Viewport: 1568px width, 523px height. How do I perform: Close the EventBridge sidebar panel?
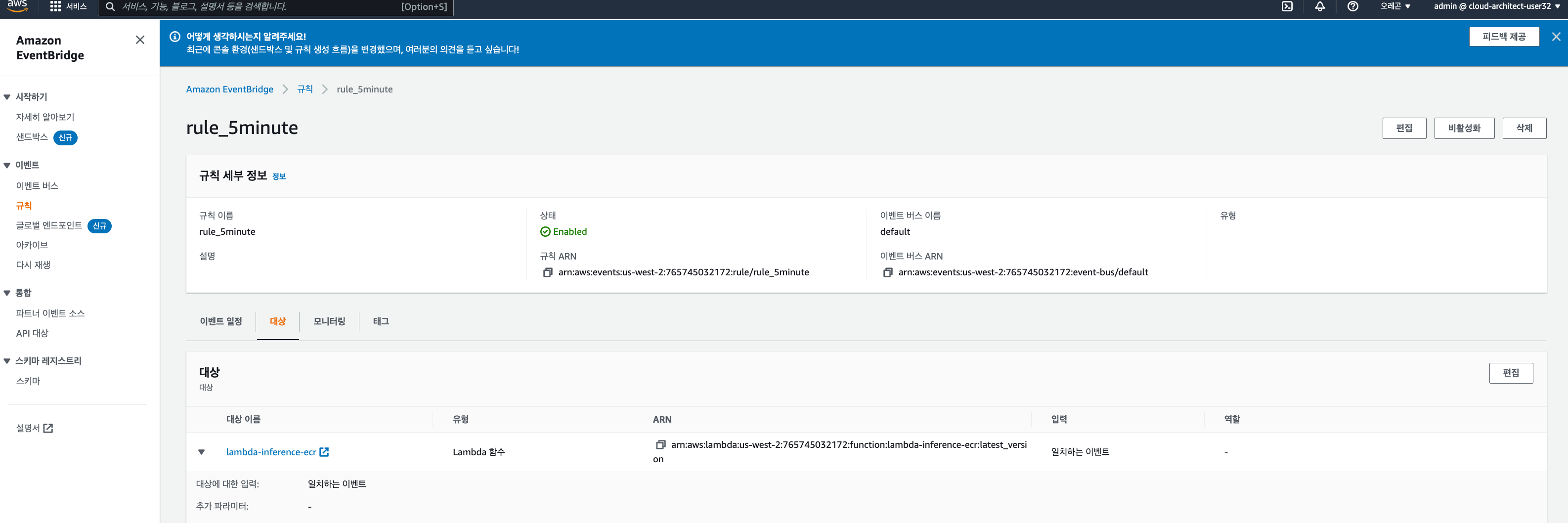pyautogui.click(x=140, y=40)
